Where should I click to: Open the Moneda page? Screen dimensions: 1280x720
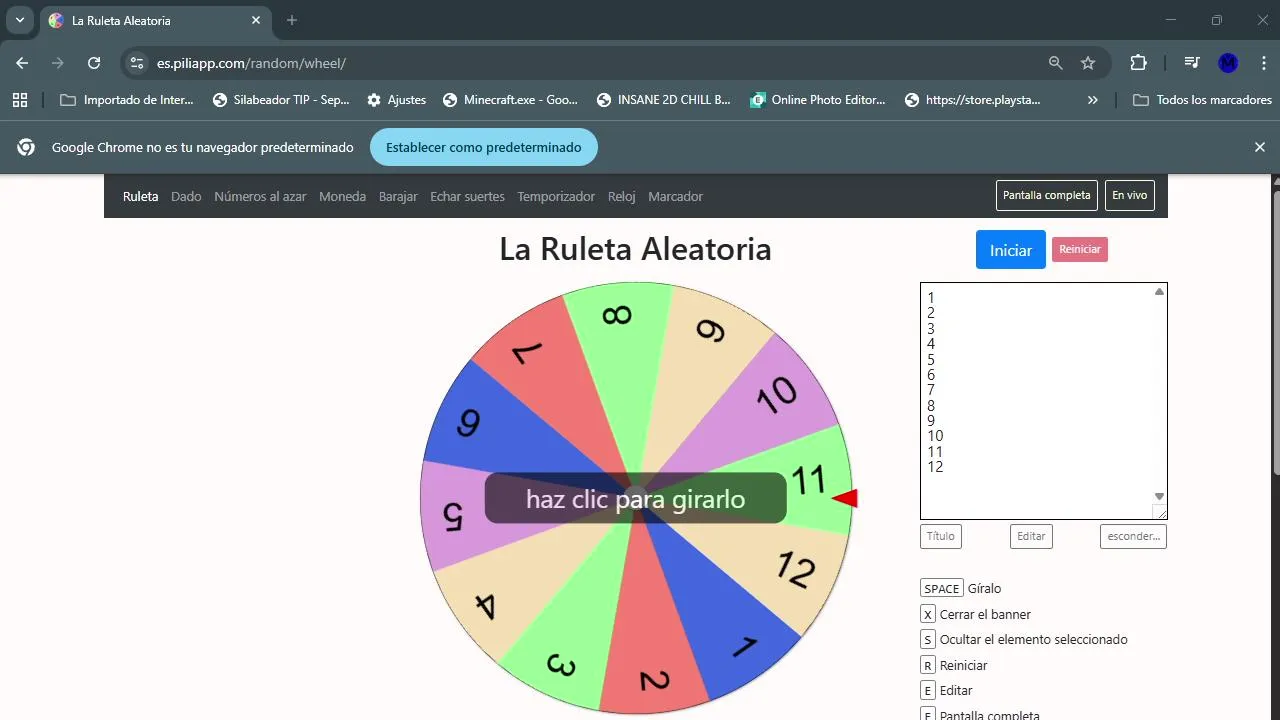point(342,196)
